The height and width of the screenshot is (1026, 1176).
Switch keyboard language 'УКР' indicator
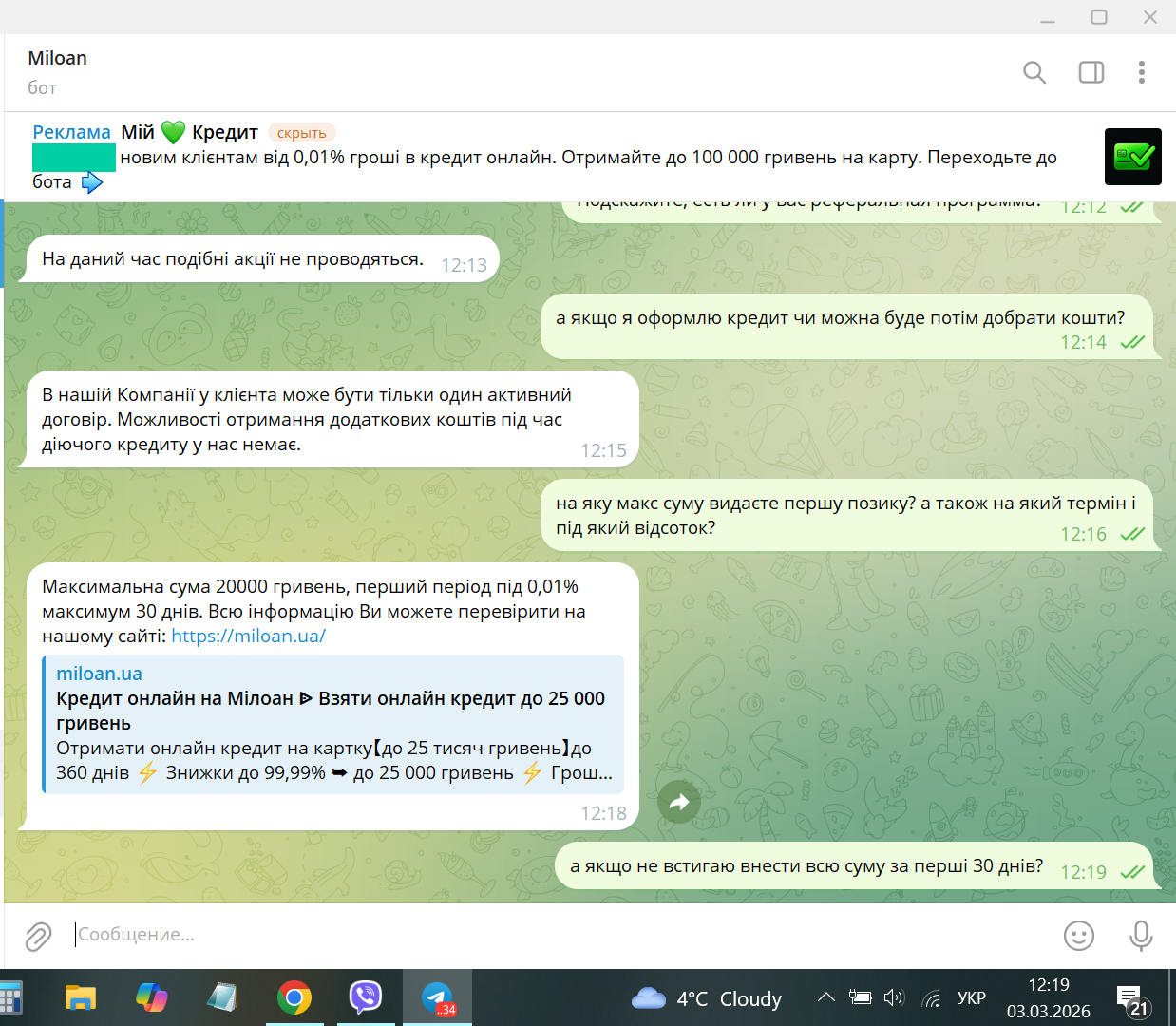pyautogui.click(x=972, y=998)
